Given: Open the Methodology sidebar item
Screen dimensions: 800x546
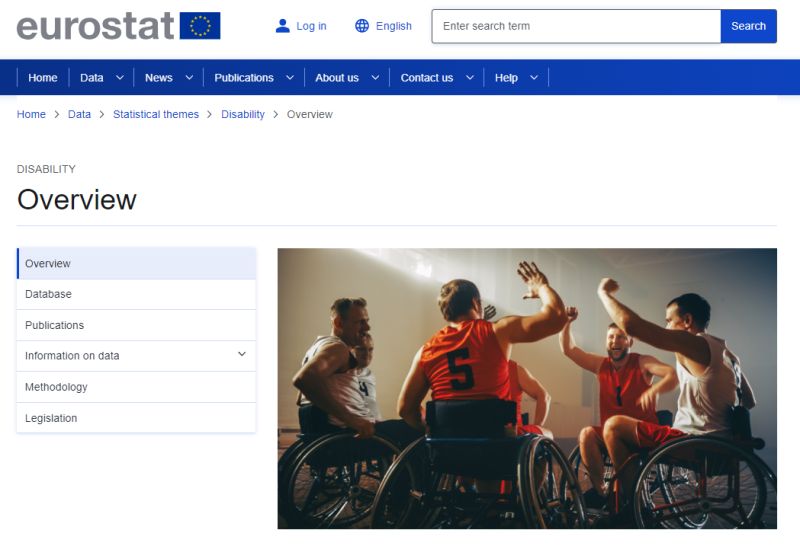Looking at the screenshot, I should point(136,387).
